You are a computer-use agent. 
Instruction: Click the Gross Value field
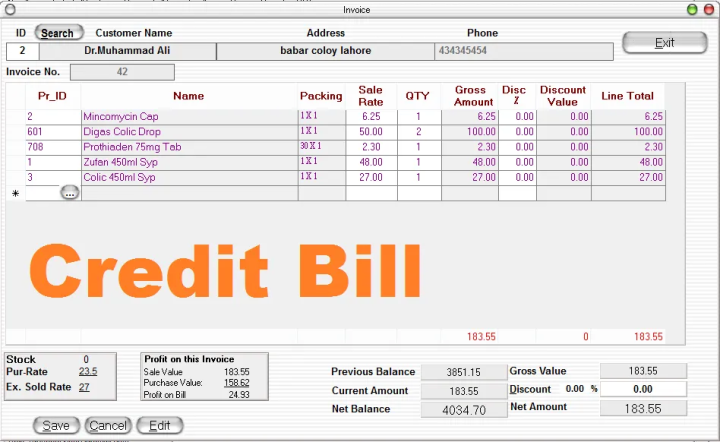pyautogui.click(x=643, y=371)
